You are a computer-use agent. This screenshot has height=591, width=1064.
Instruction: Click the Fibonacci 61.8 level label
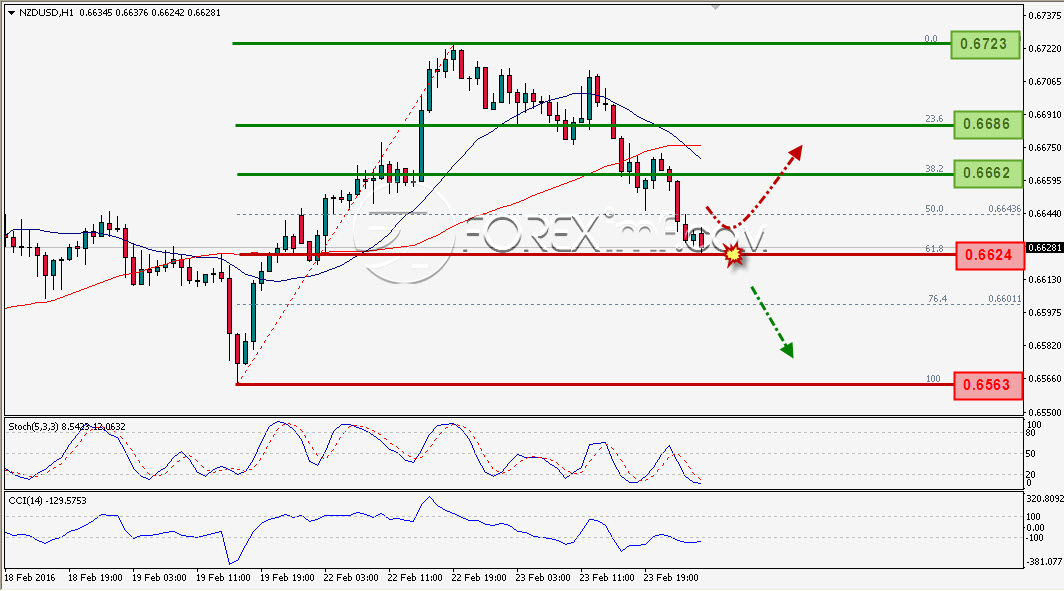[x=934, y=249]
